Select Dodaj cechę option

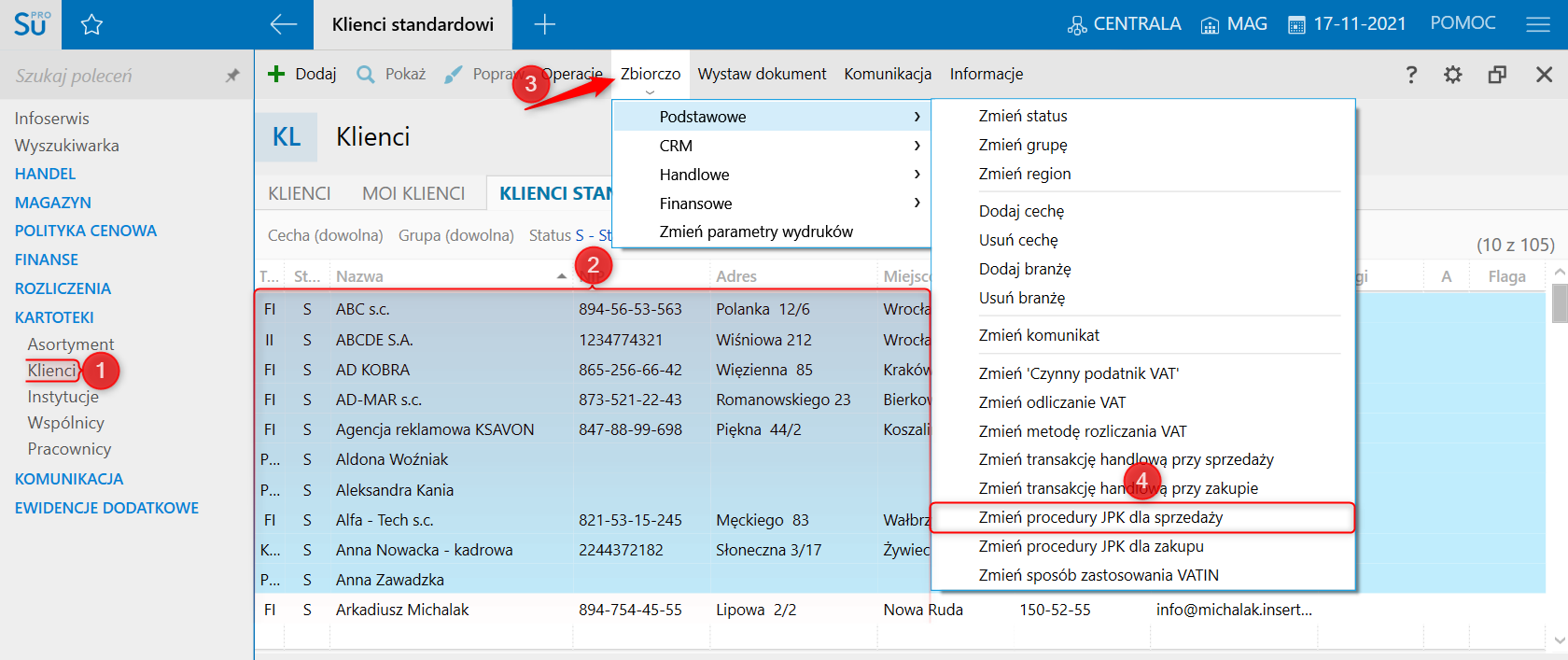coord(1021,211)
